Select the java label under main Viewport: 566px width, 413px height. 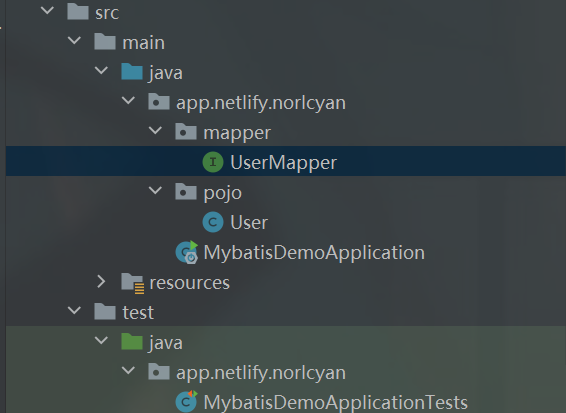tap(166, 73)
